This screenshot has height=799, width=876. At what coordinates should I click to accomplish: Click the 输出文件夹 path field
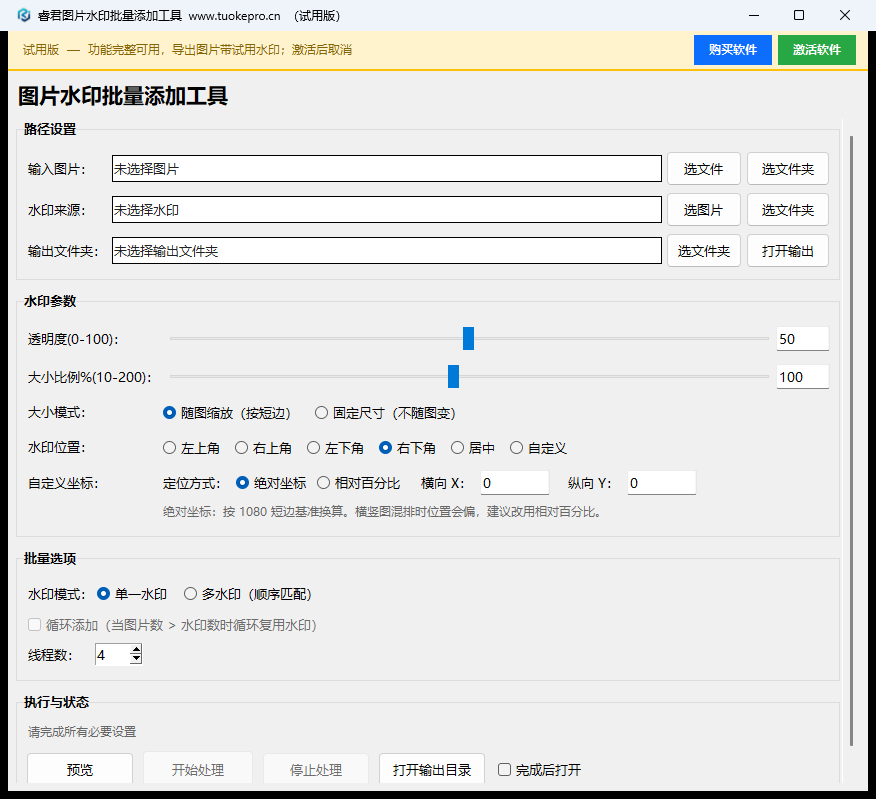[x=387, y=250]
